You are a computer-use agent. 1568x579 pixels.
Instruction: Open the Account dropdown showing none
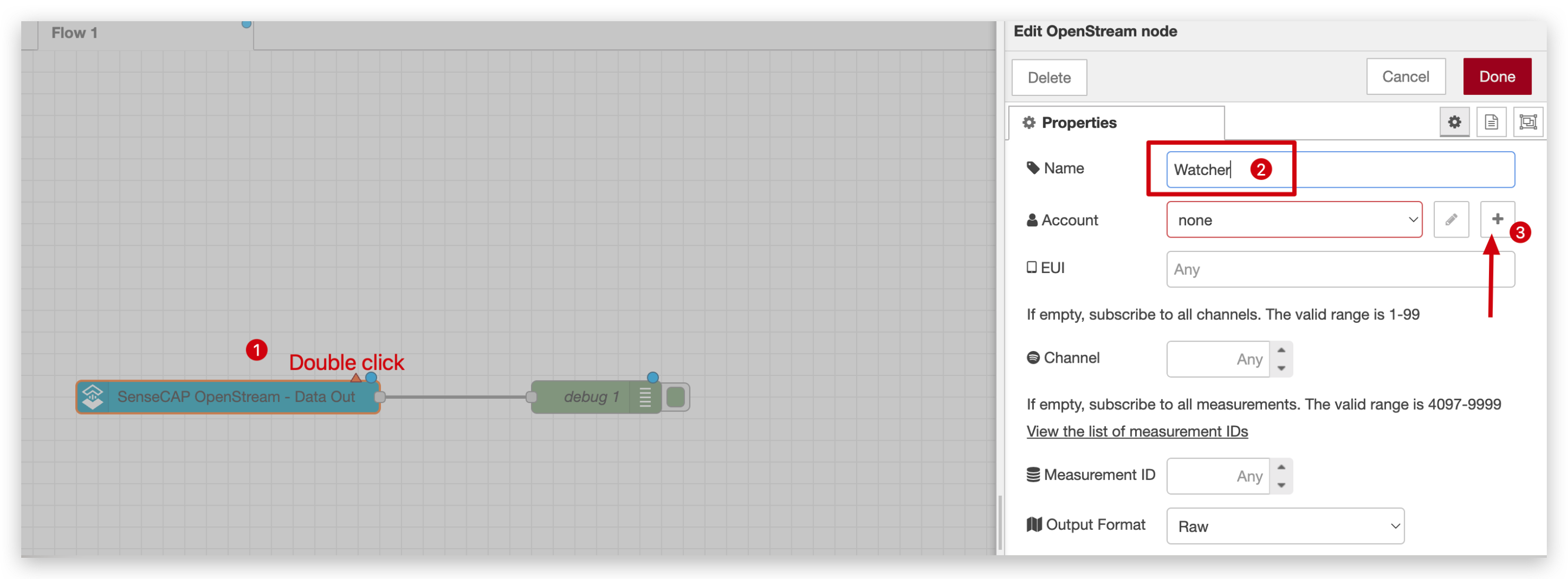(1294, 220)
